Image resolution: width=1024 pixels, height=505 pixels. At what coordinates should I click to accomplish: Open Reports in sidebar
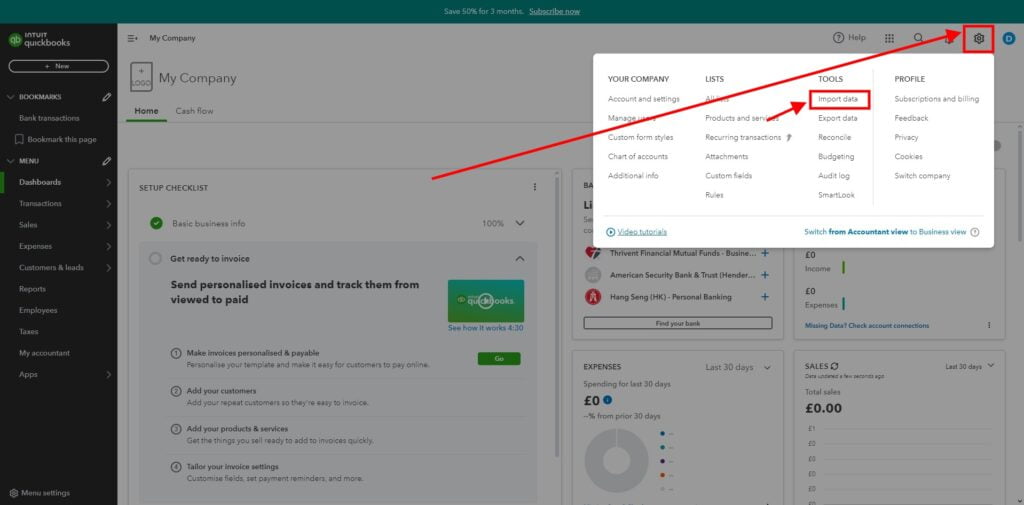pos(33,289)
